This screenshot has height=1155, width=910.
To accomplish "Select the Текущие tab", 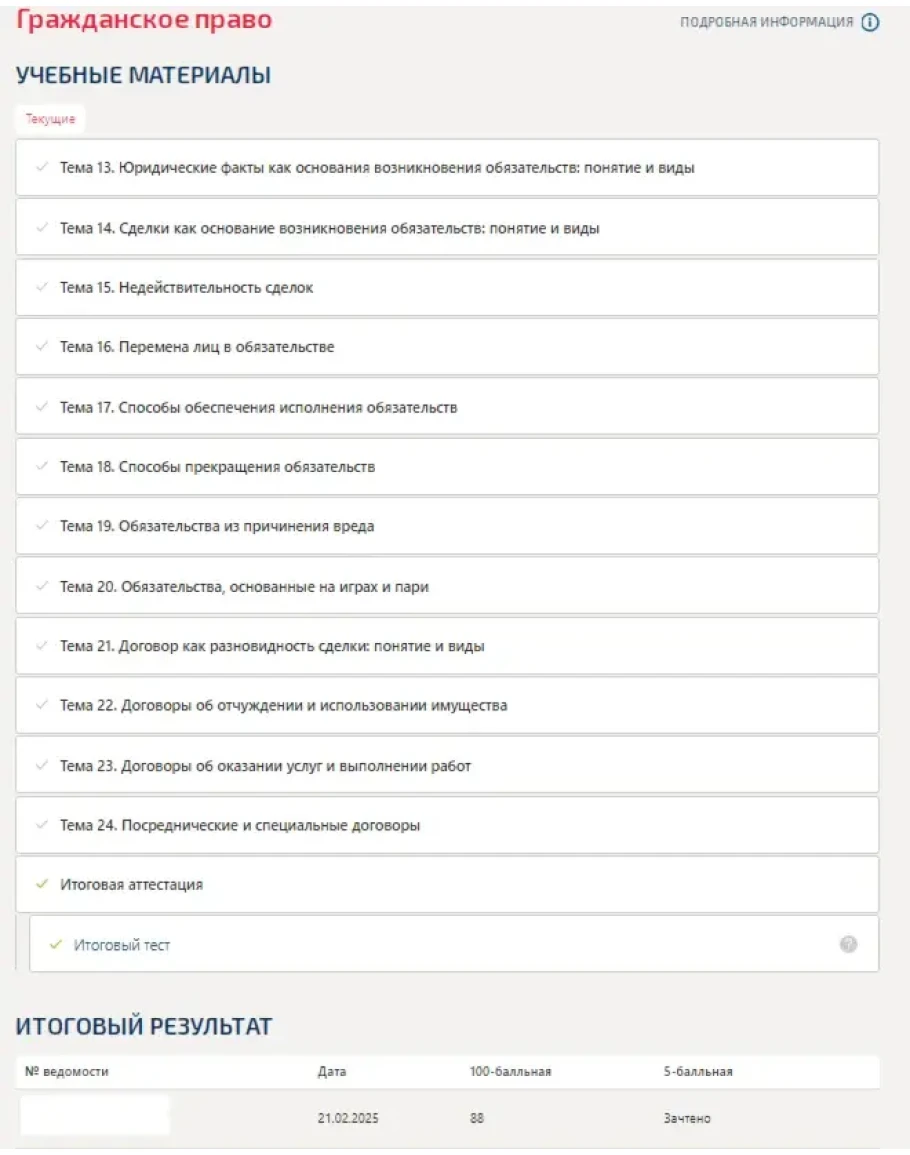I will coord(50,119).
